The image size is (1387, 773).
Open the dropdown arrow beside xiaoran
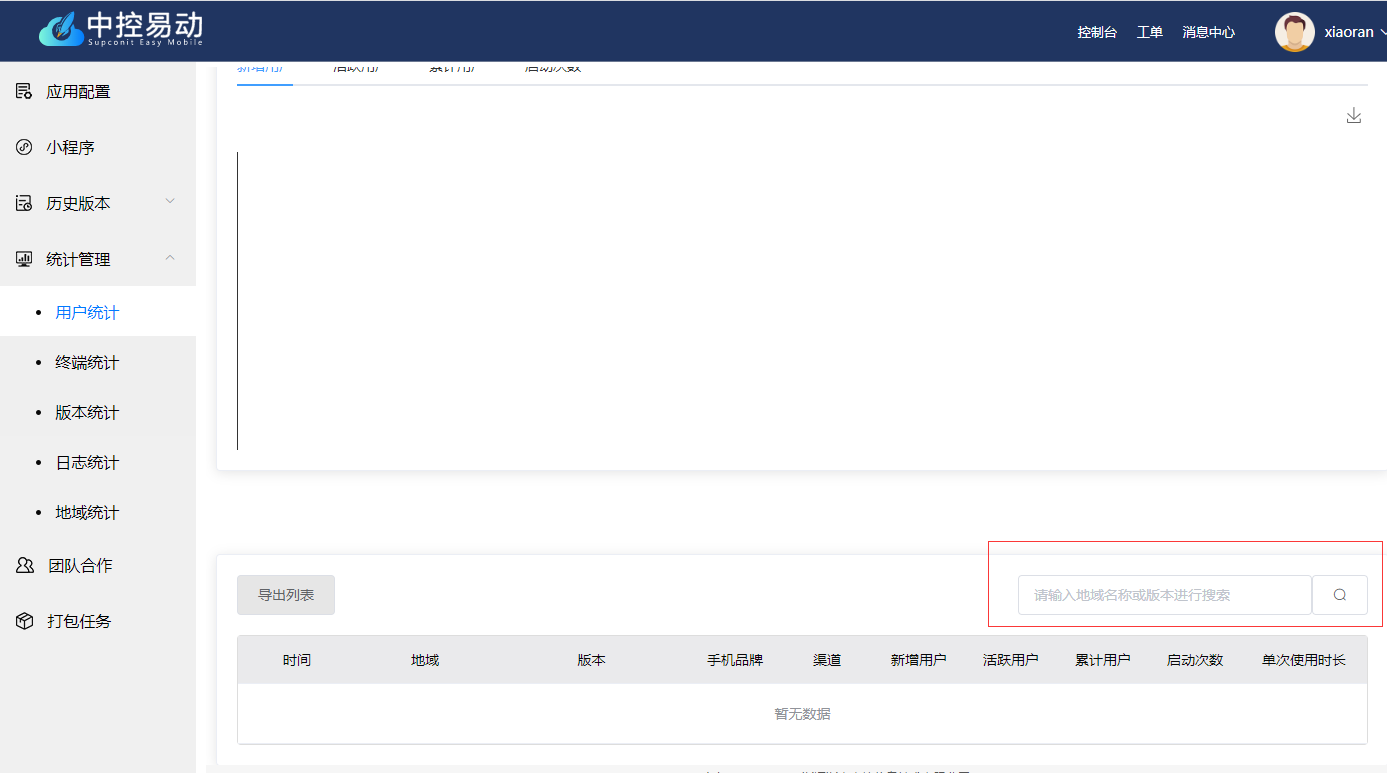coord(1382,32)
